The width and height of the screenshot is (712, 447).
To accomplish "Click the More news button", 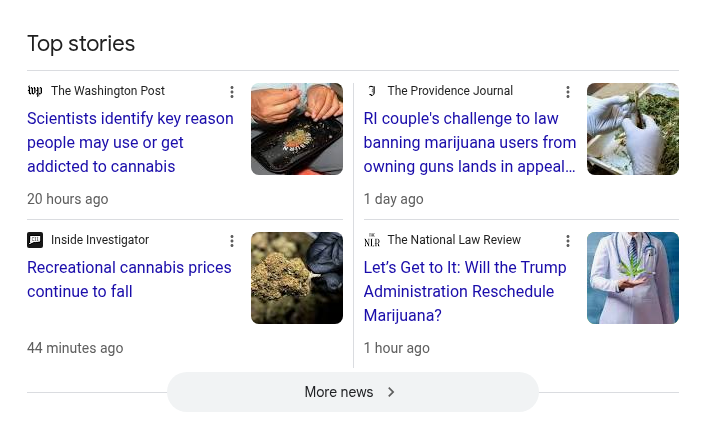I will click(339, 392).
